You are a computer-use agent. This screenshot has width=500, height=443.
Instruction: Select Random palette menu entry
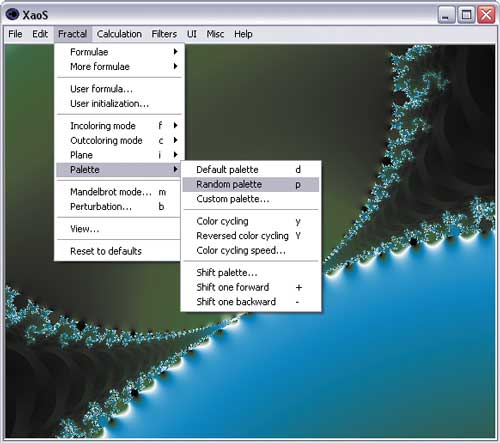[x=251, y=184]
